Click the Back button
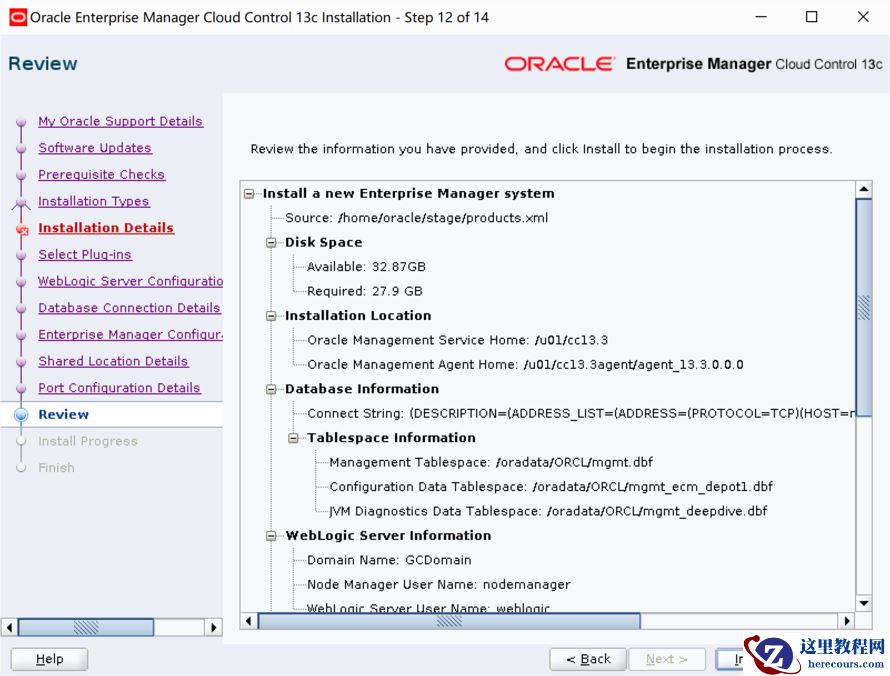Viewport: 890px width, 676px height. pyautogui.click(x=588, y=659)
